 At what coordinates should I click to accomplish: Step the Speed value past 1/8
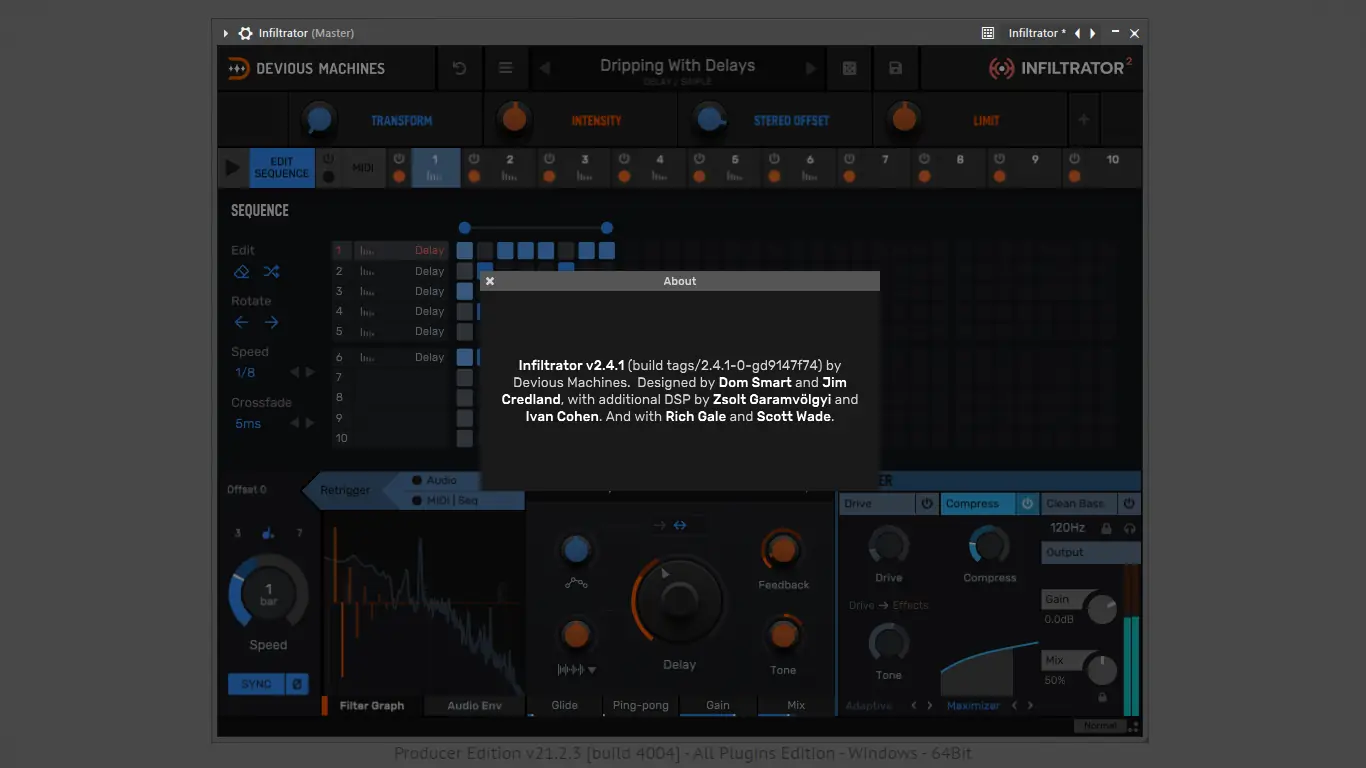pos(311,372)
